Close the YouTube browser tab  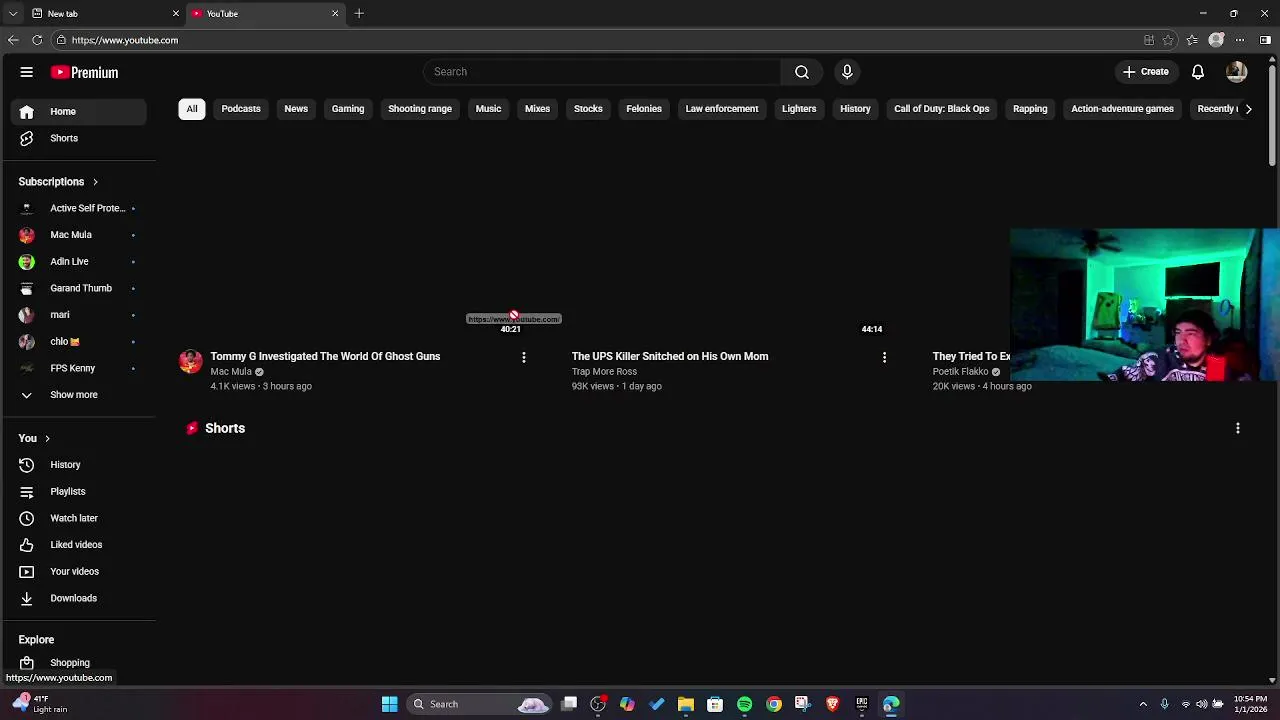tap(335, 13)
